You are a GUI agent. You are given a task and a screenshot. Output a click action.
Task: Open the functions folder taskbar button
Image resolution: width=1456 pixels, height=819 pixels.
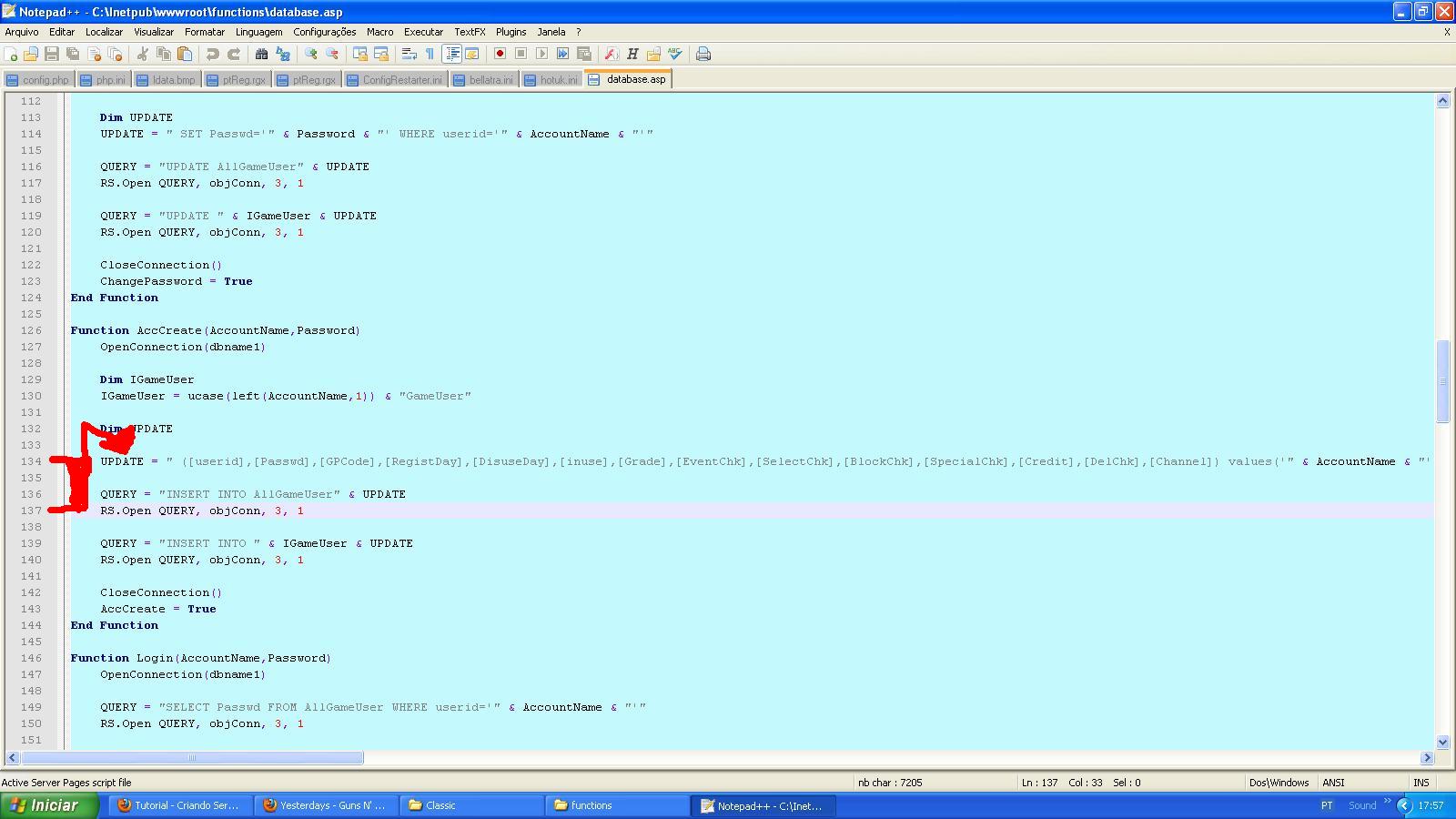tap(617, 805)
